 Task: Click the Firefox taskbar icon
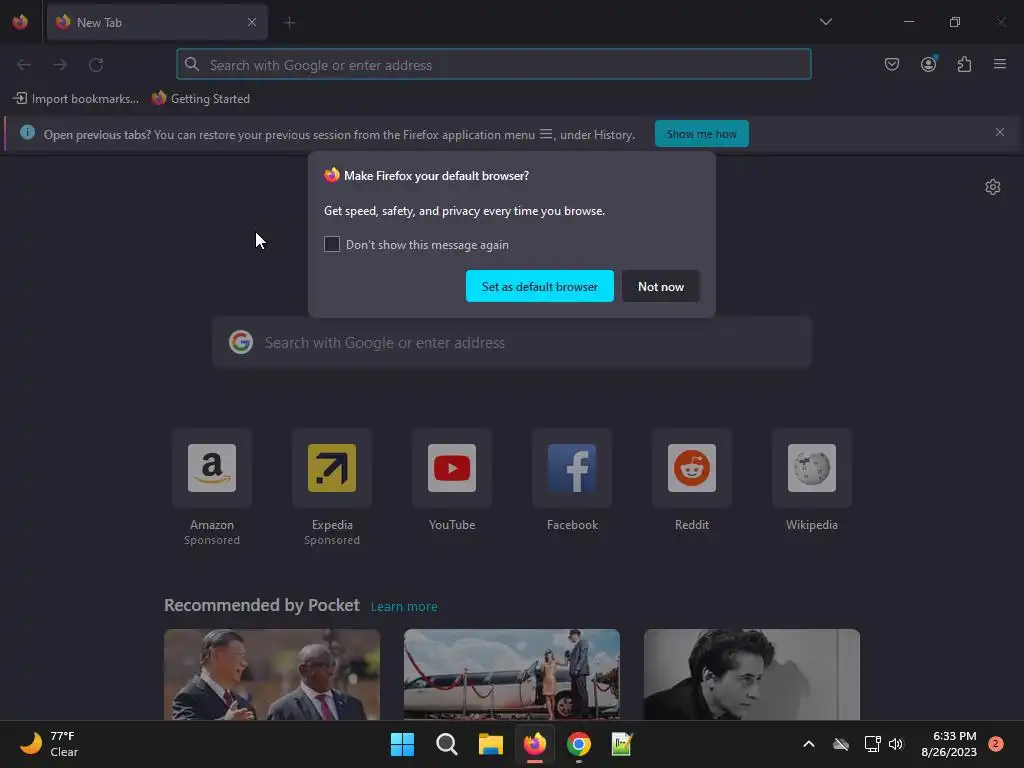pyautogui.click(x=535, y=744)
